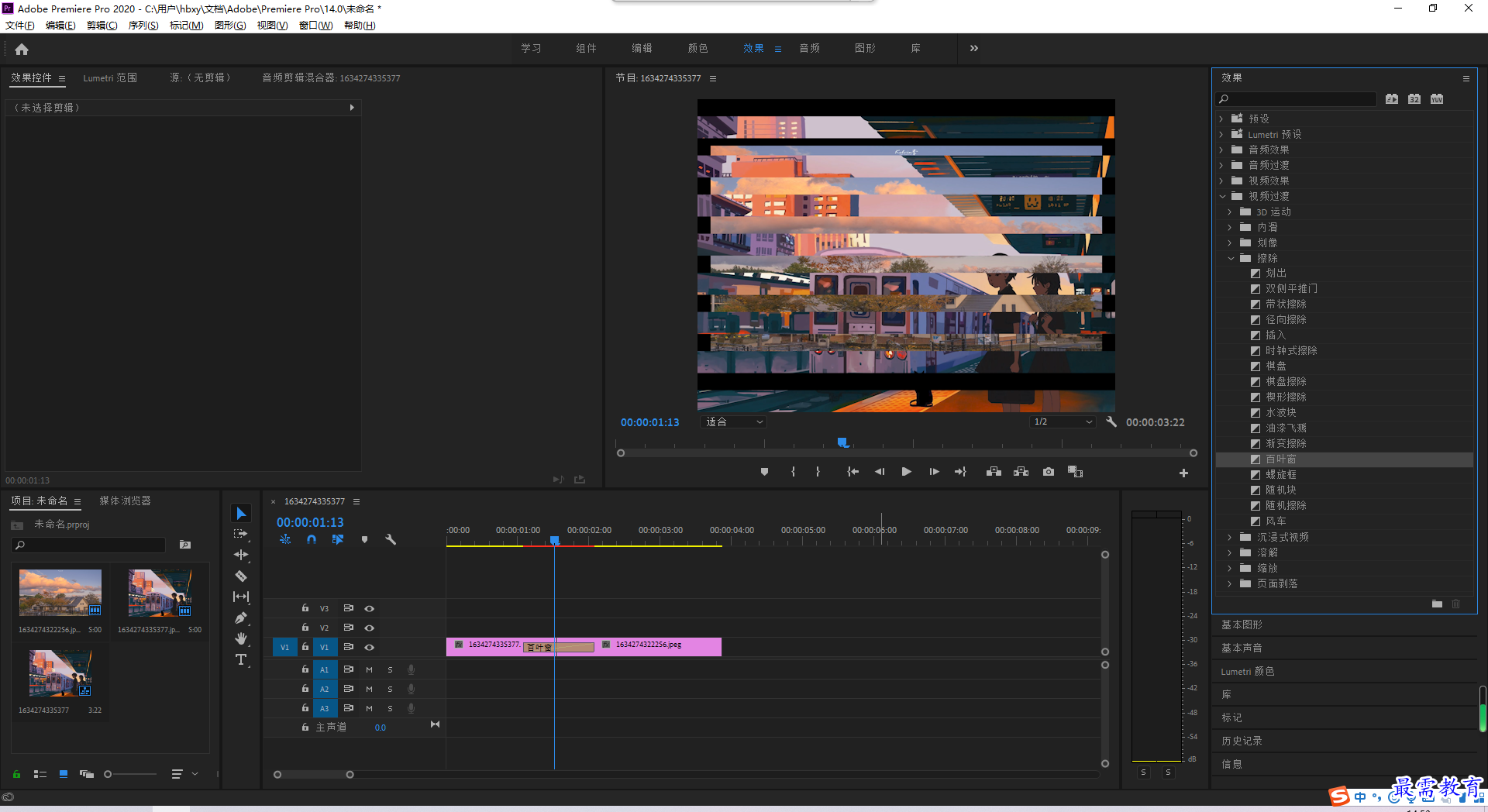Select the Type tool

240,659
